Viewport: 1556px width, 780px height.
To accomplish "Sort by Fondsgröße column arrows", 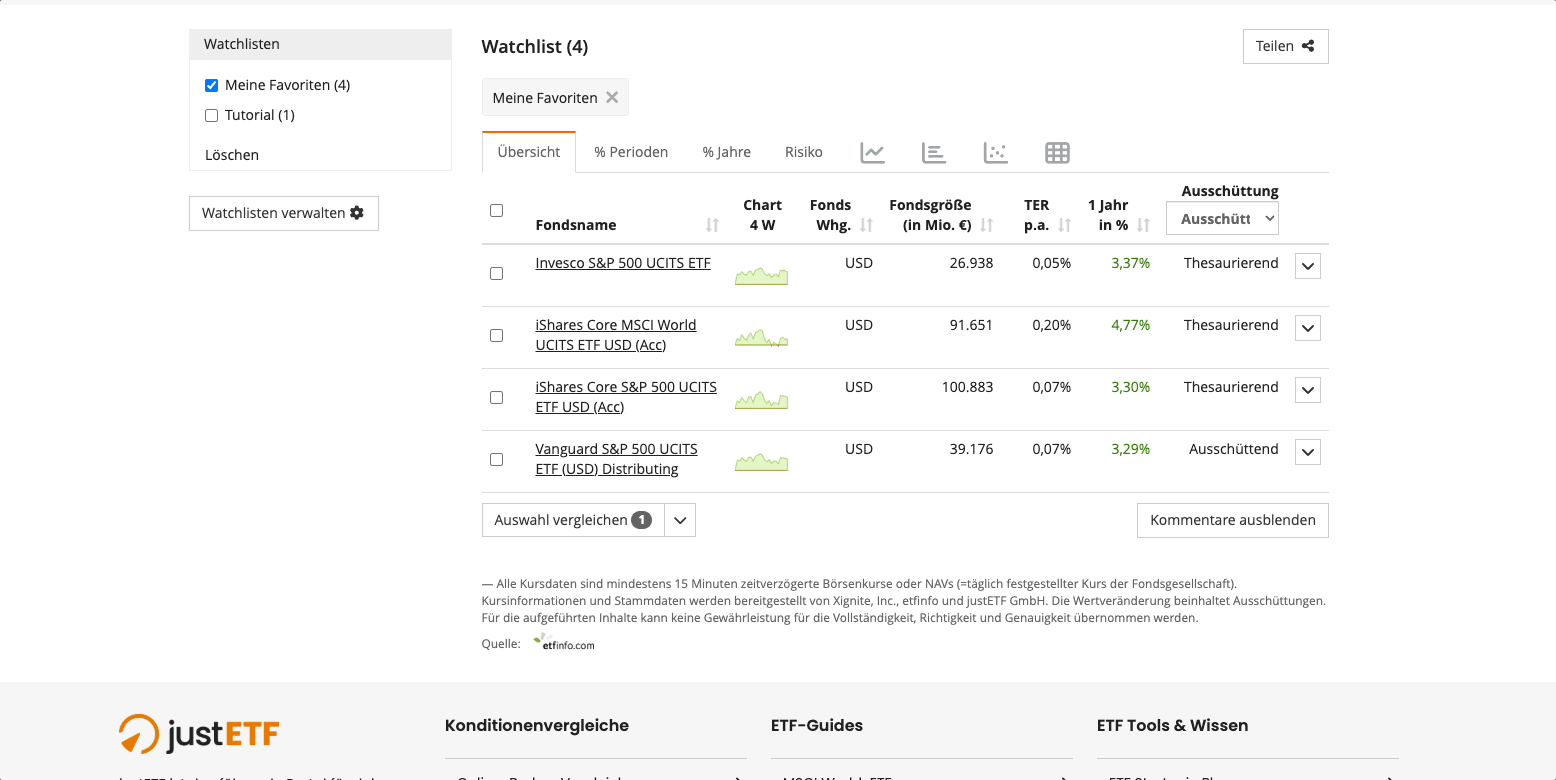I will [987, 225].
